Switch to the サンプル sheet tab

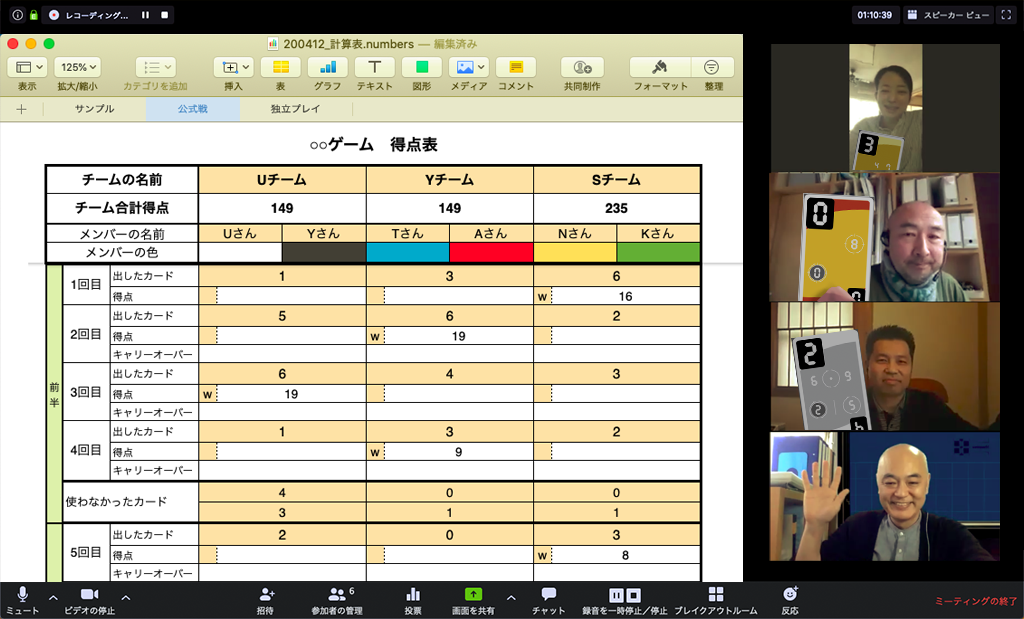click(x=94, y=109)
